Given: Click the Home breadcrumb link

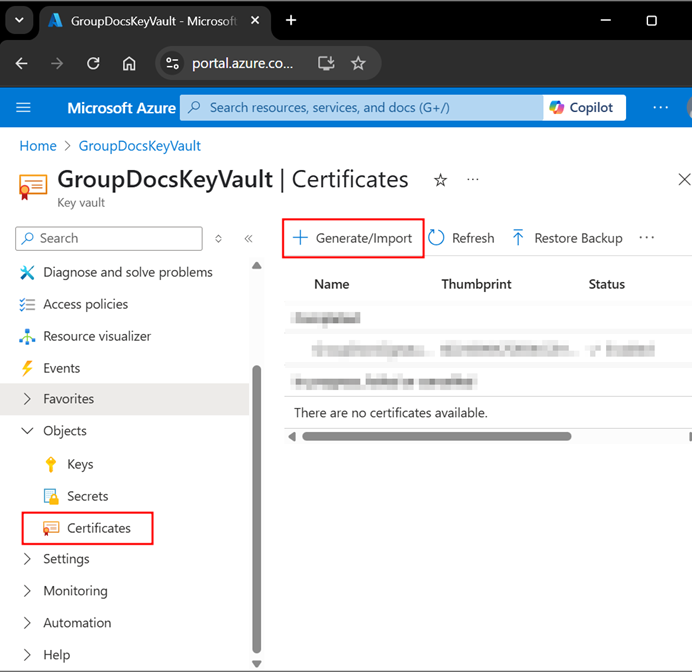Looking at the screenshot, I should coord(38,146).
